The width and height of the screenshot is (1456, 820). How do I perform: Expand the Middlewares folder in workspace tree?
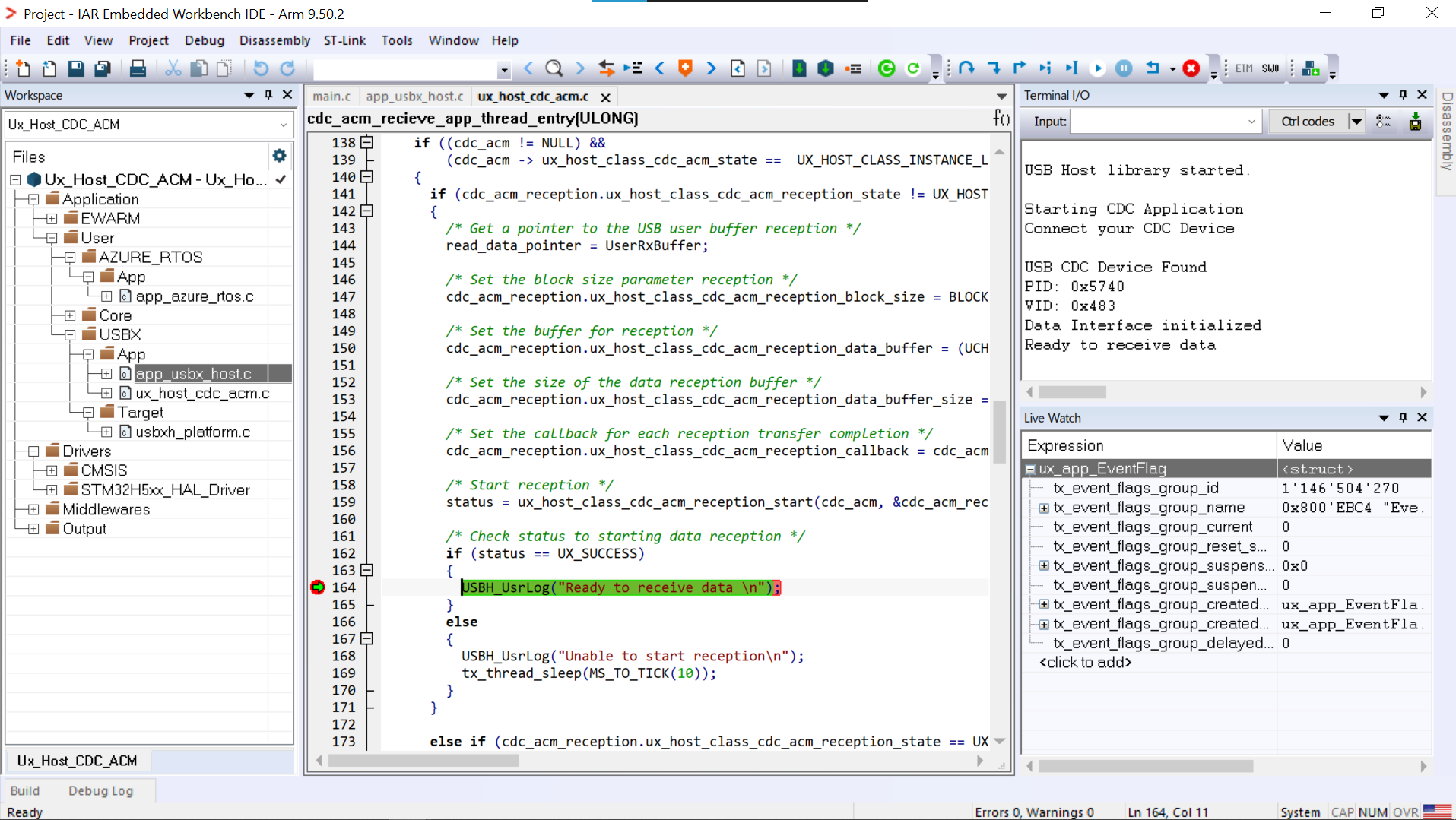pyautogui.click(x=33, y=509)
